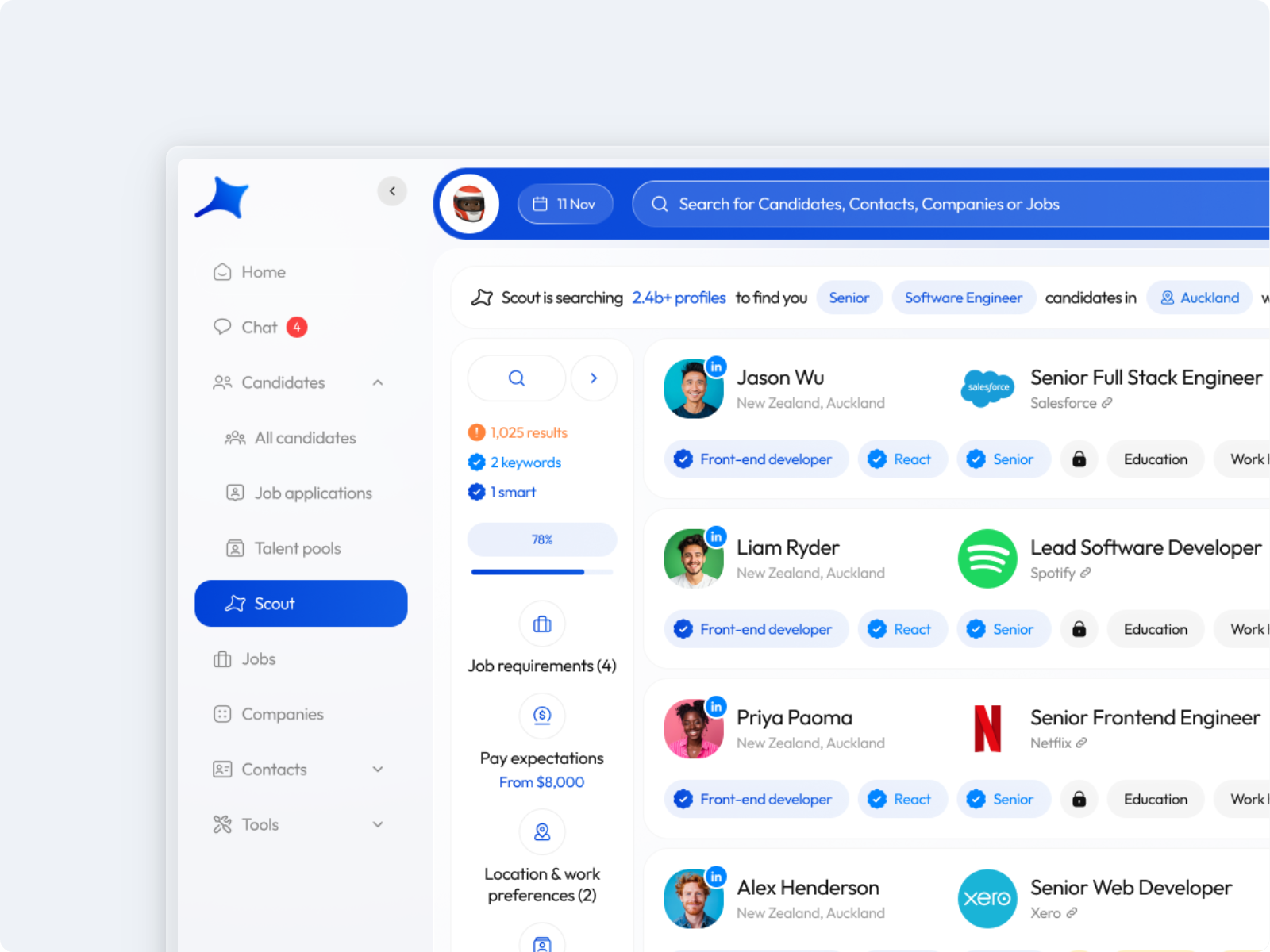1270x952 pixels.
Task: Click the search magnifier button in filter panel
Action: tap(517, 378)
